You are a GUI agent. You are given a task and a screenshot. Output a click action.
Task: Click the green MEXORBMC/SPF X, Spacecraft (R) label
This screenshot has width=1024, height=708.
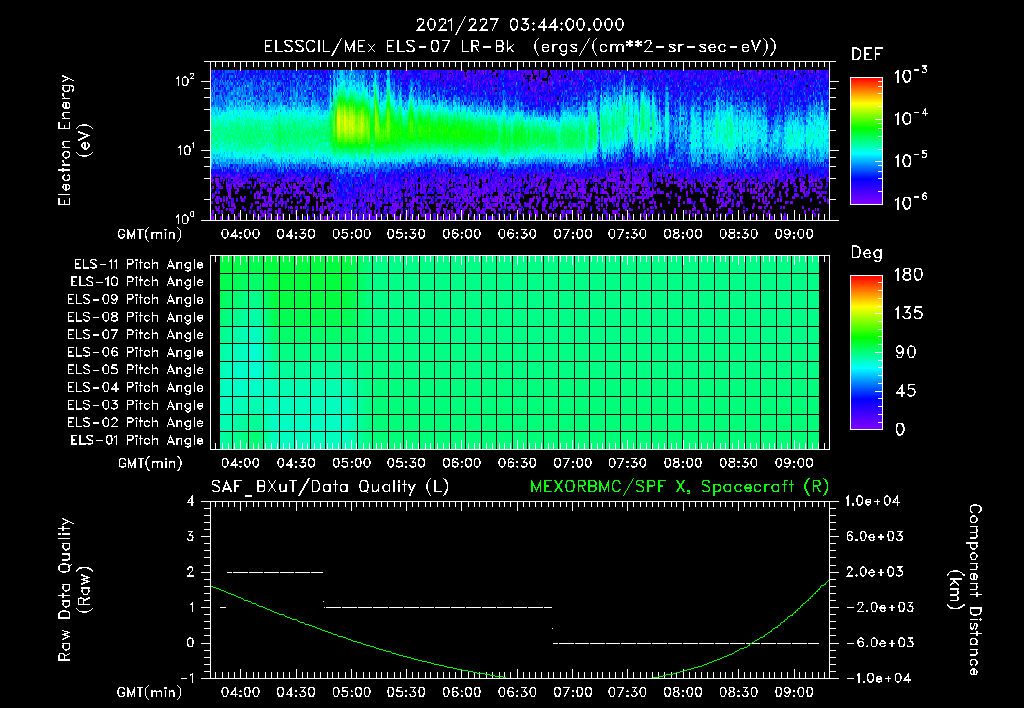point(679,487)
